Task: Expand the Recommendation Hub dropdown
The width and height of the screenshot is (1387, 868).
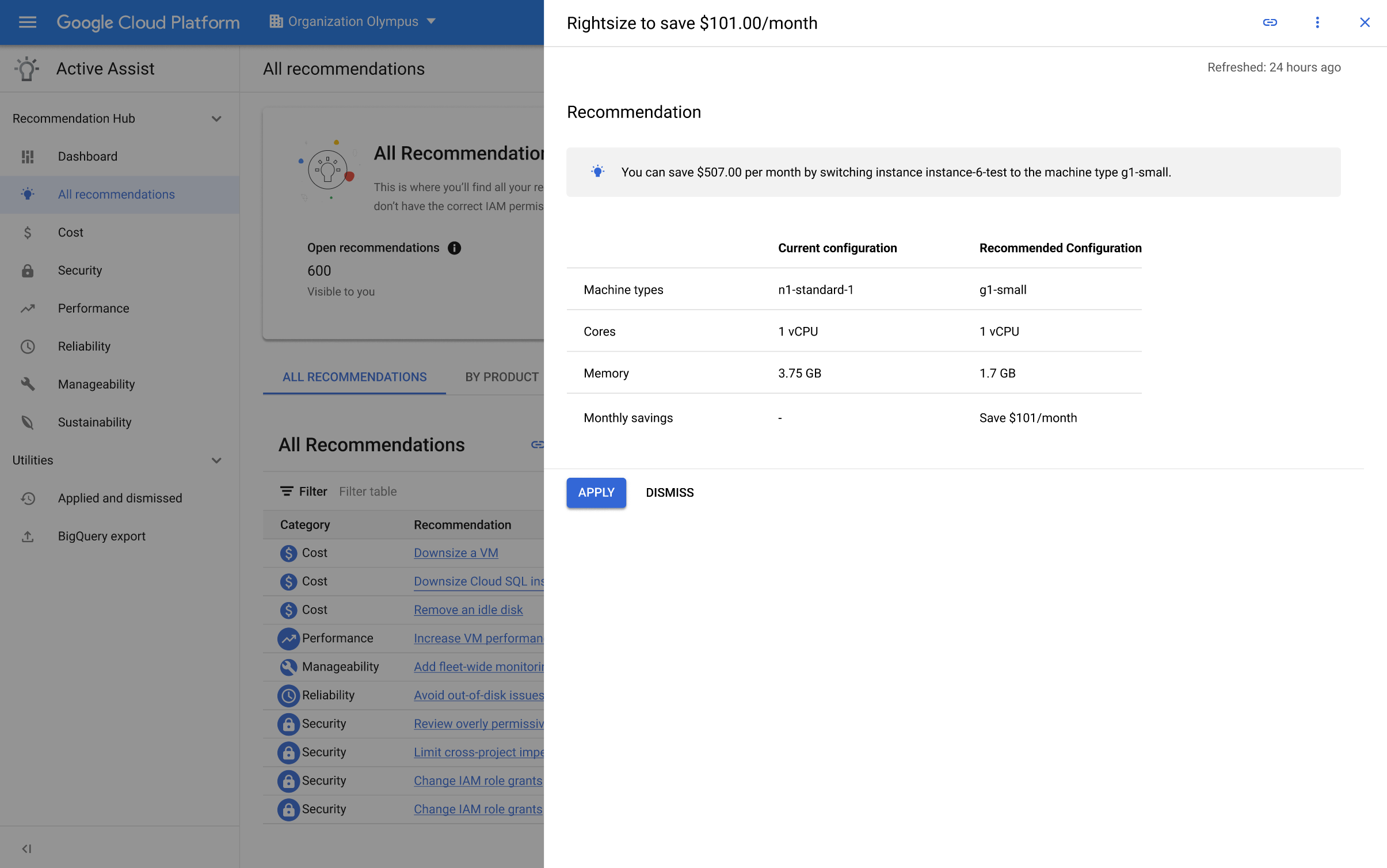Action: click(216, 118)
